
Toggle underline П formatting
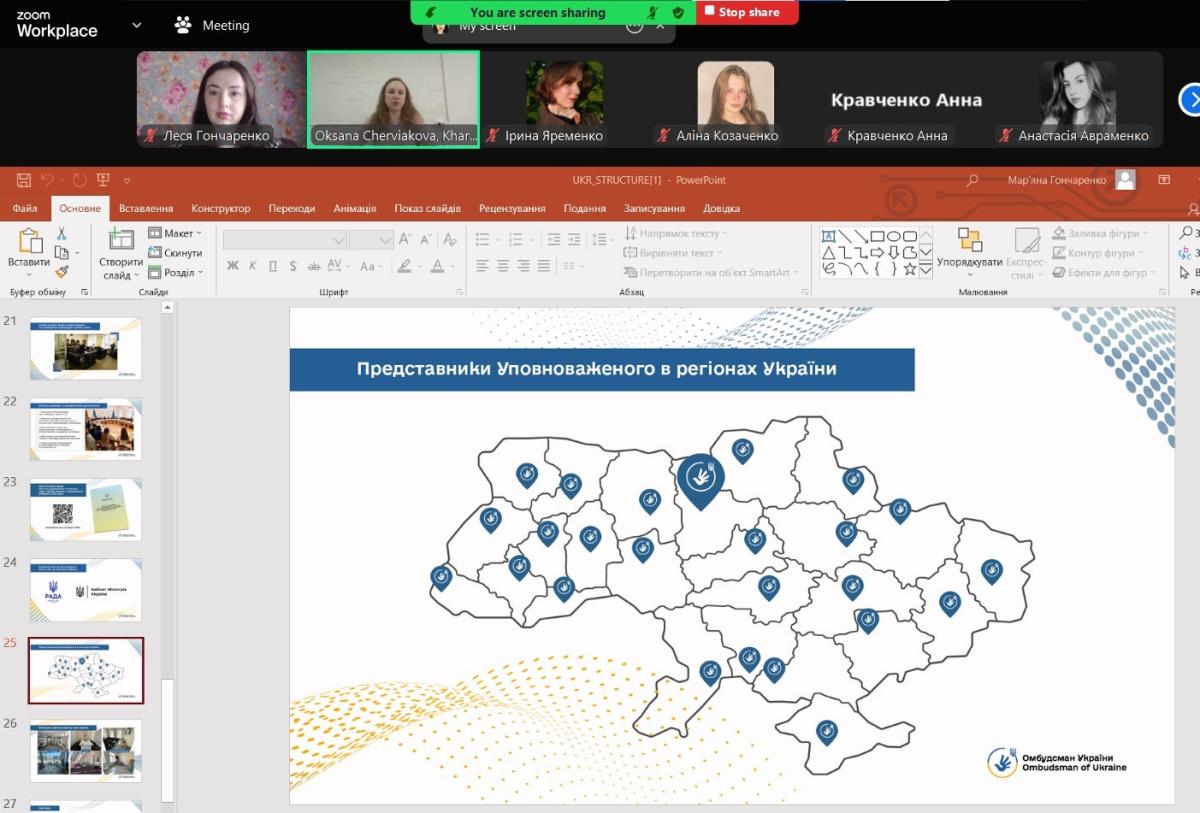[272, 266]
